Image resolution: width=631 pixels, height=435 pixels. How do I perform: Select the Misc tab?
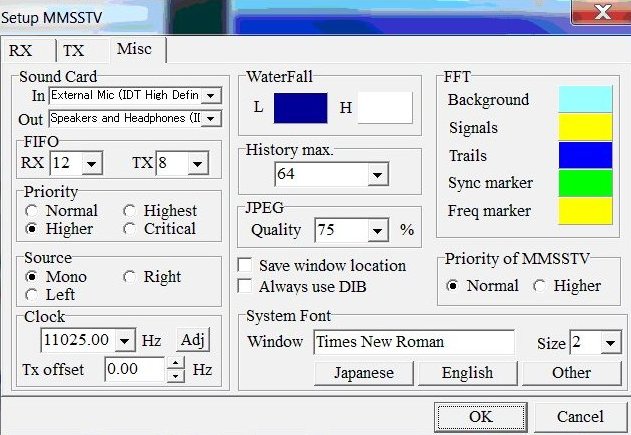pos(137,49)
